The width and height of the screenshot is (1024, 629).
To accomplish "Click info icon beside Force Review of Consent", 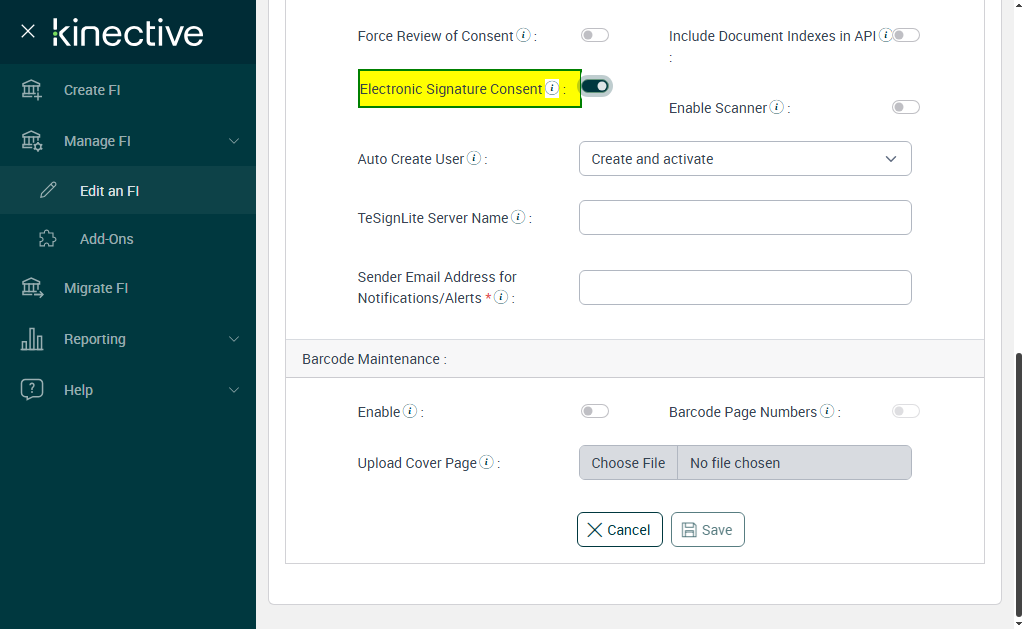I will 523,36.
